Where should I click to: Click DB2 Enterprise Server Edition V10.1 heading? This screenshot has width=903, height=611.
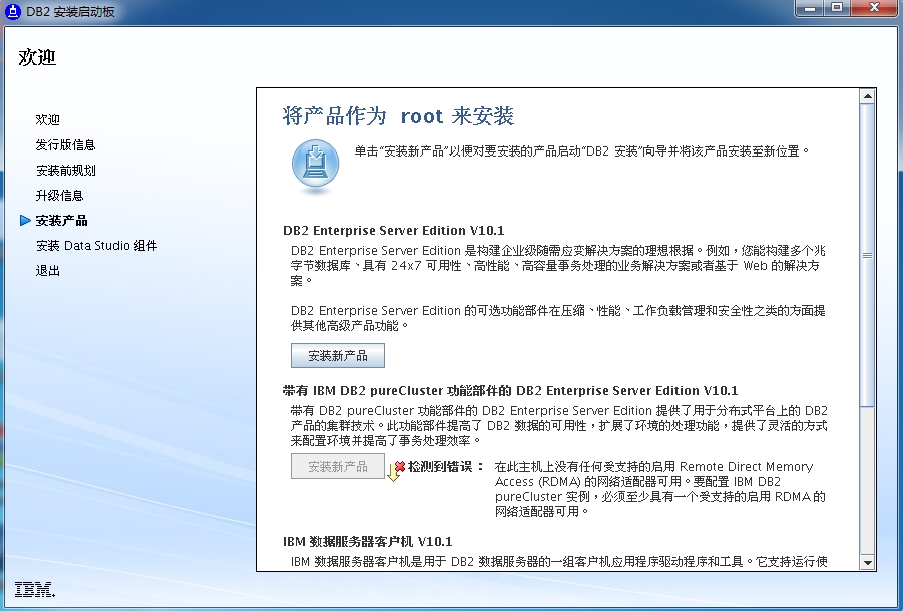(393, 230)
